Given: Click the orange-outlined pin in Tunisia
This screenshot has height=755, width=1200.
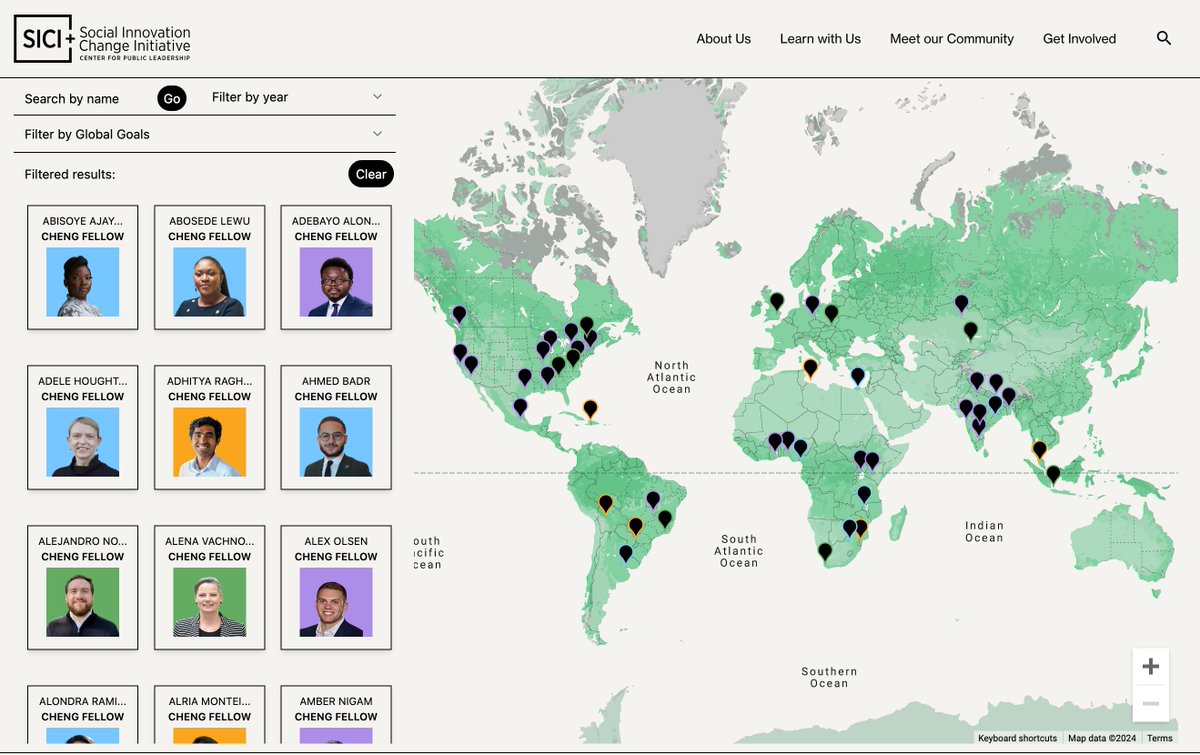Looking at the screenshot, I should [x=810, y=368].
